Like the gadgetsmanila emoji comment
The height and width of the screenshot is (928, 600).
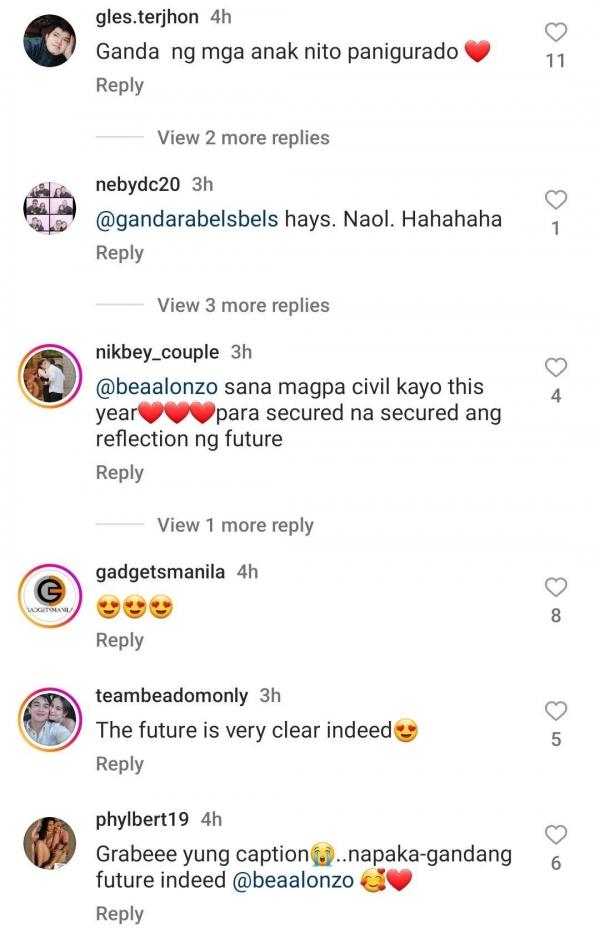556,587
